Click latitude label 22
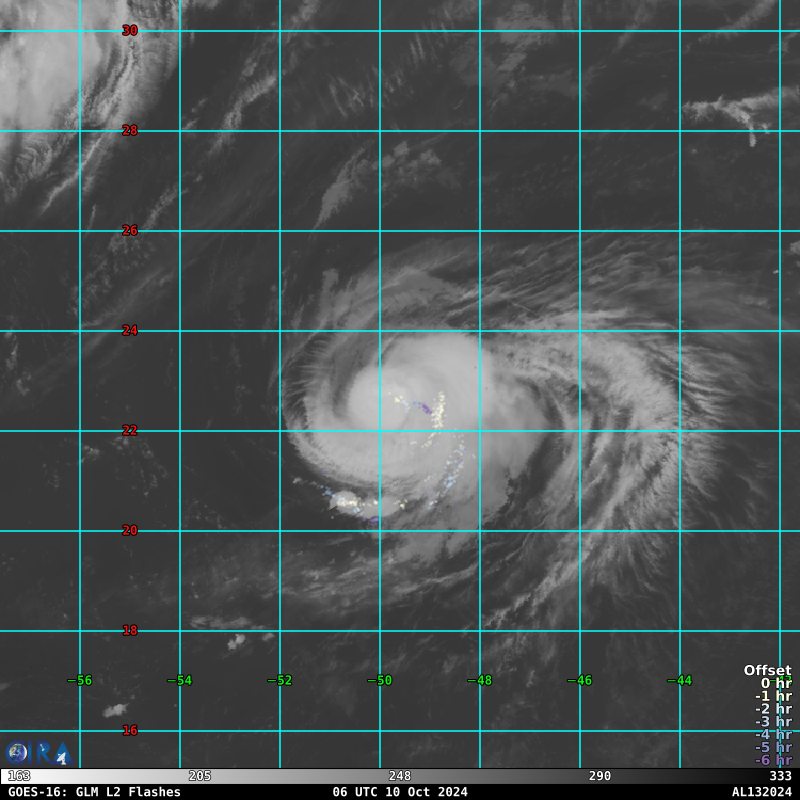 130,431
